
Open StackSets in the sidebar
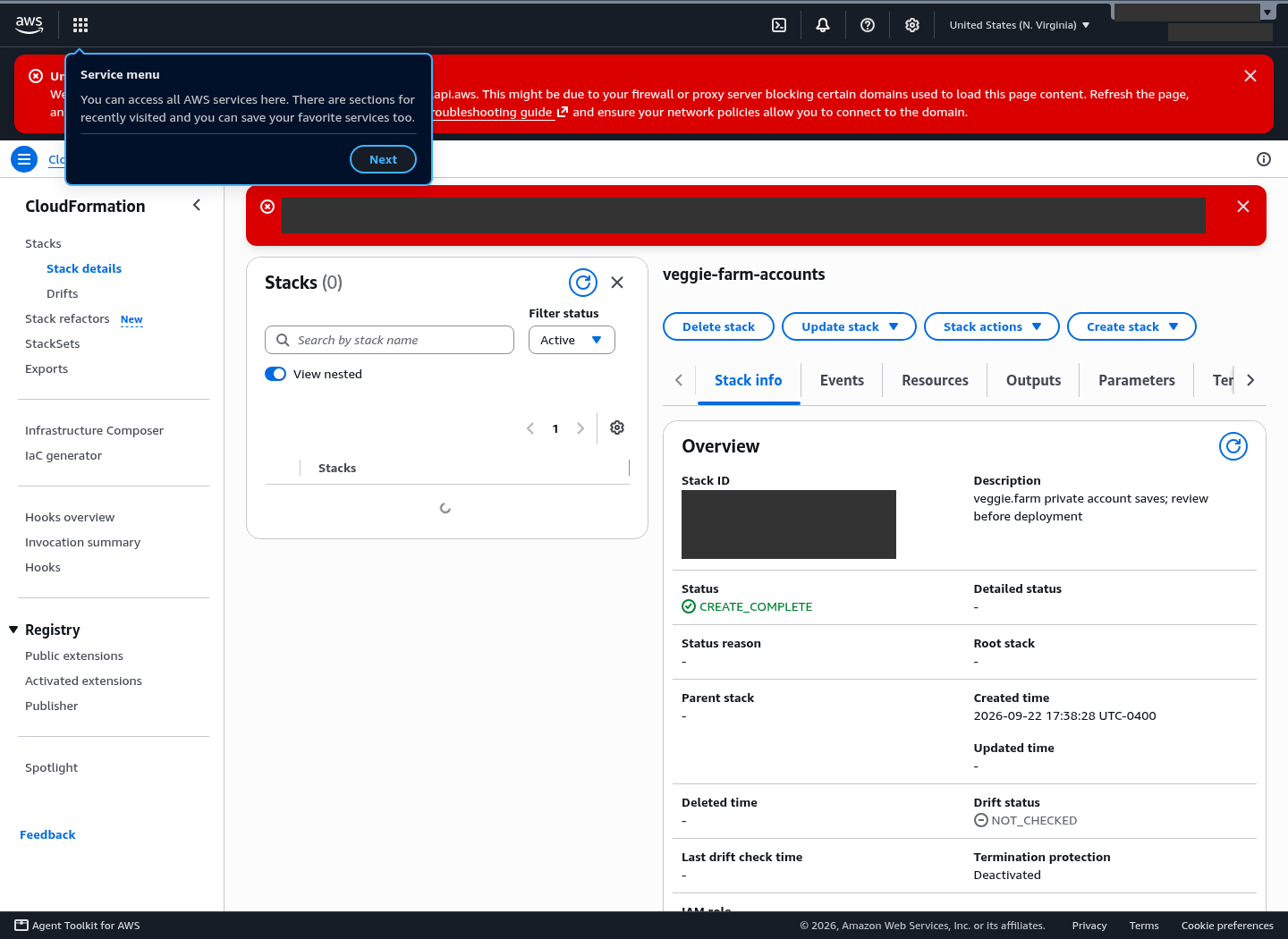(53, 343)
